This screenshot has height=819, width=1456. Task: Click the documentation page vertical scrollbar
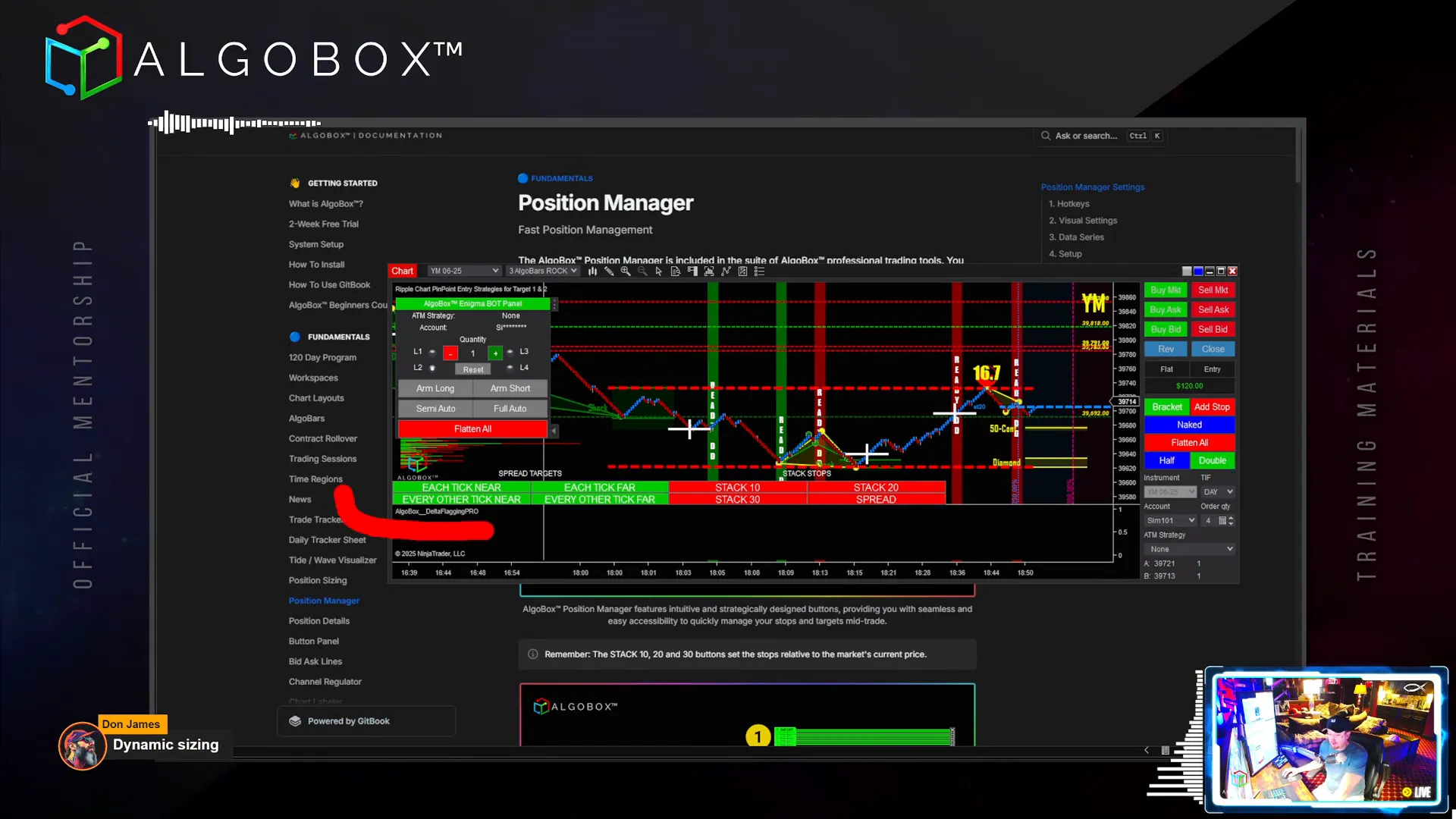point(1298,155)
